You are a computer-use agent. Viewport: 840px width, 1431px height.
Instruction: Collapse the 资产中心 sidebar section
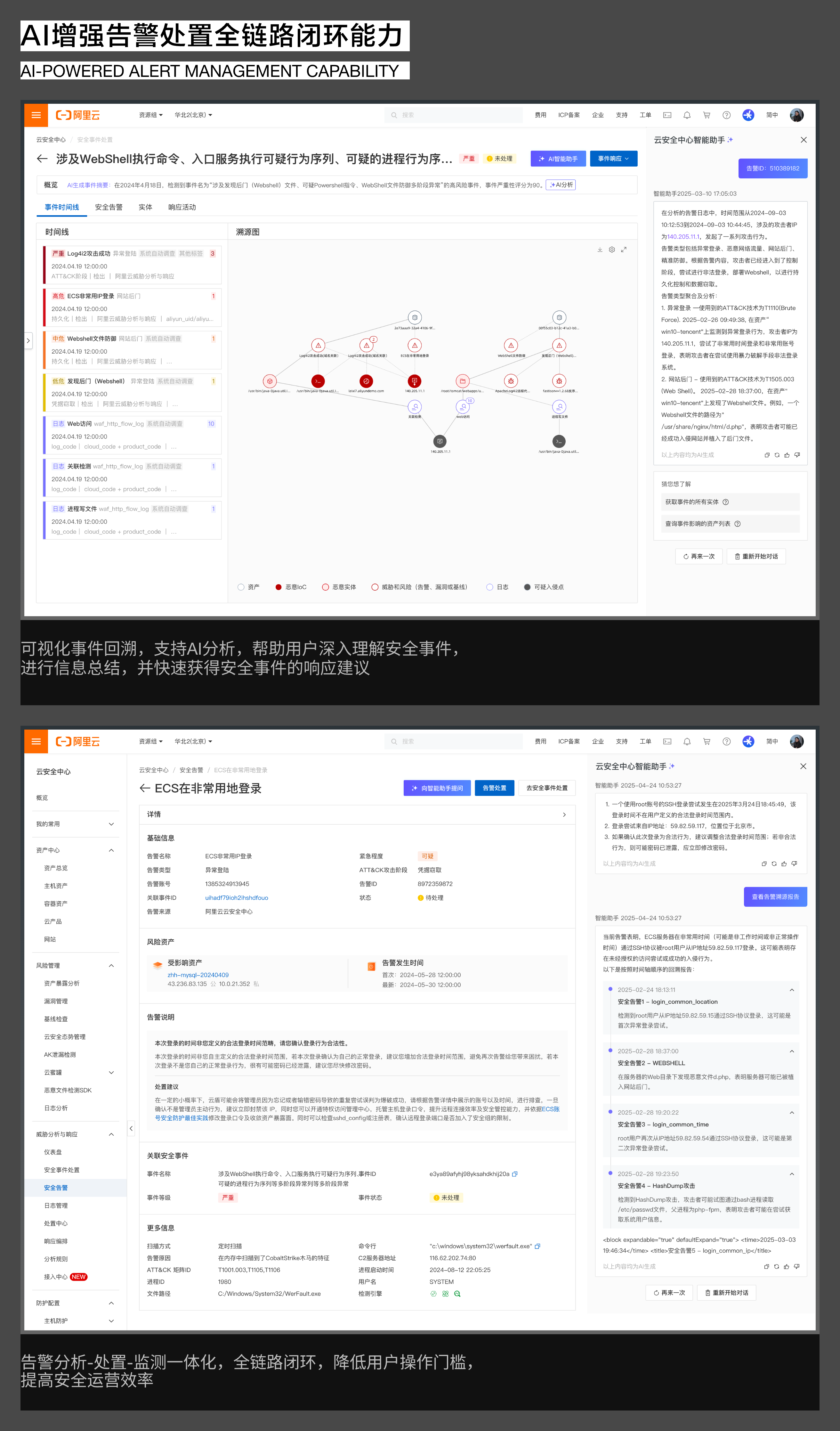[111, 850]
